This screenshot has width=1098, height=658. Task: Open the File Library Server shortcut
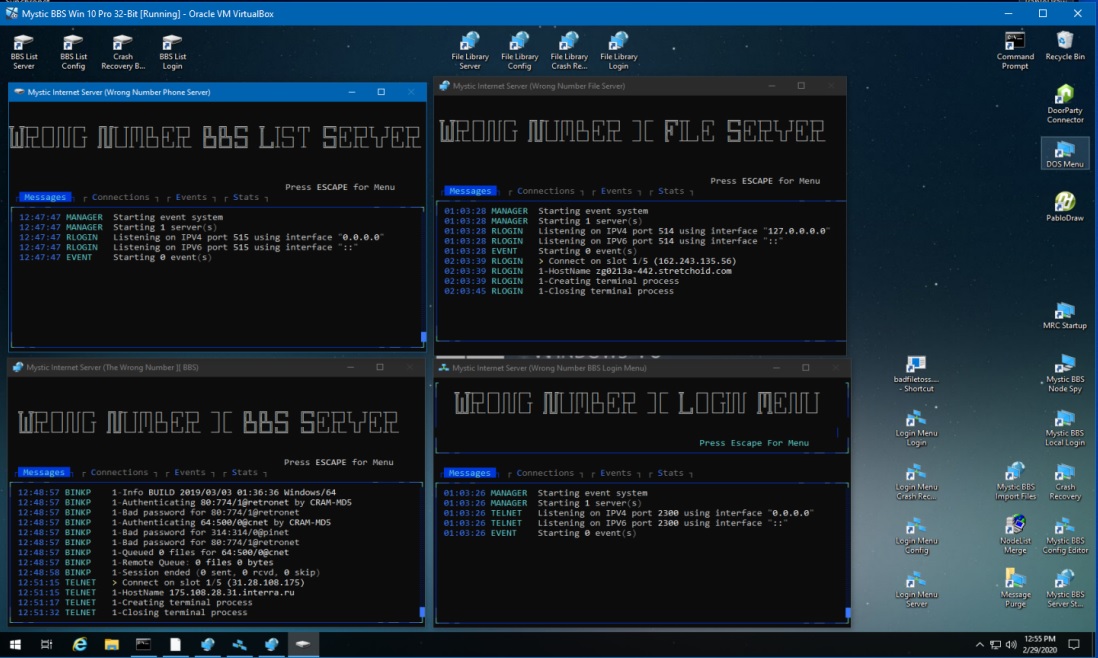(470, 51)
